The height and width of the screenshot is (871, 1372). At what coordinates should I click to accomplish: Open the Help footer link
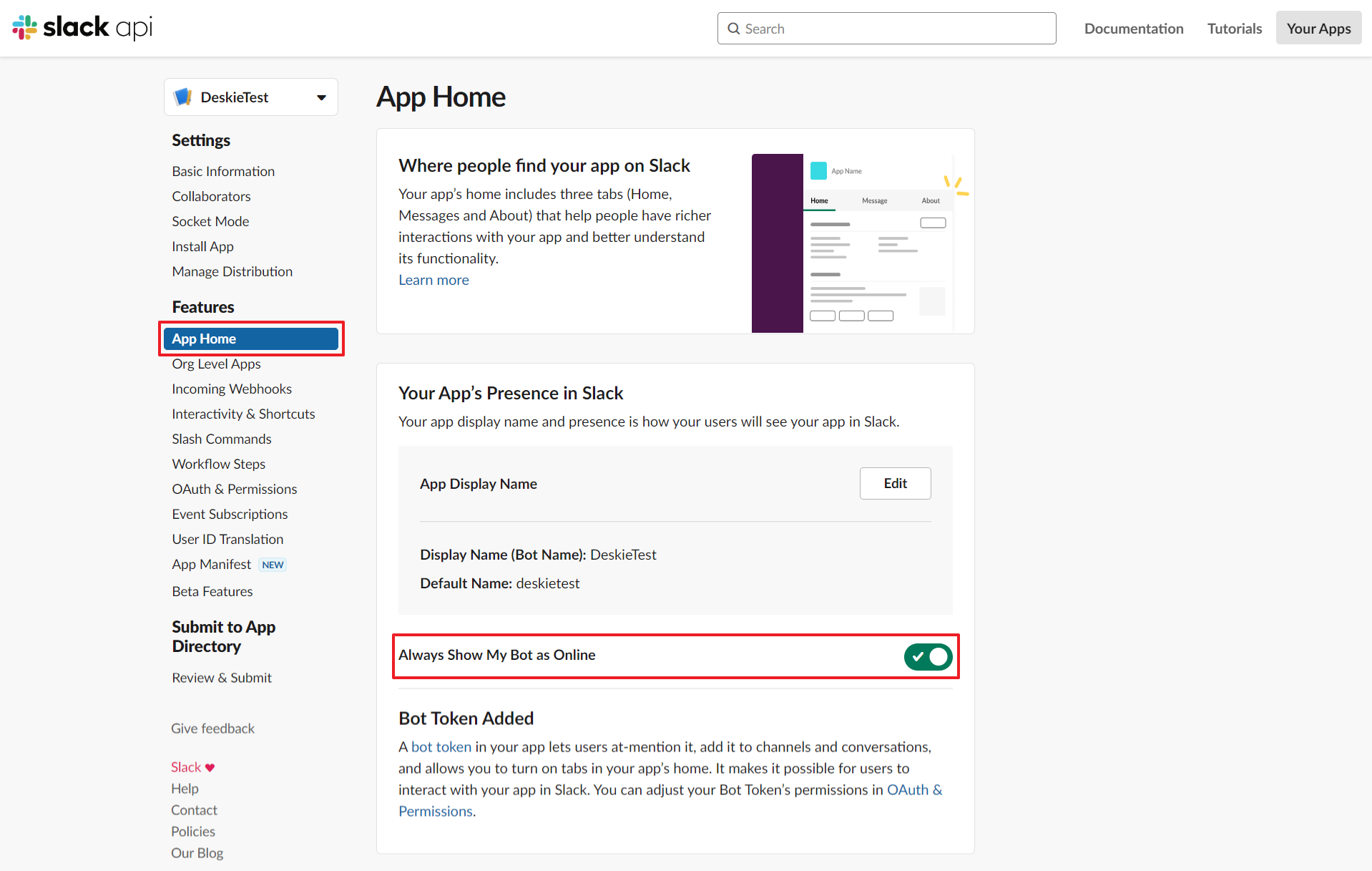point(185,789)
